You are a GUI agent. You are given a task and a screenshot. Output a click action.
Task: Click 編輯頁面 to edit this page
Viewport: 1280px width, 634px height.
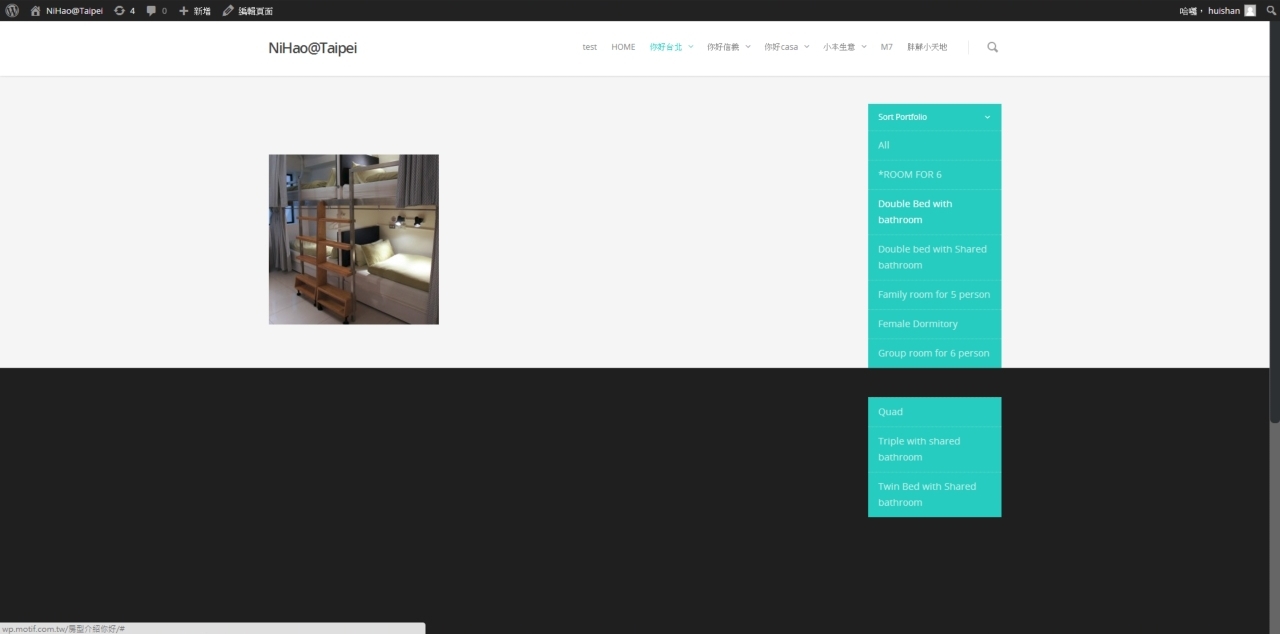click(248, 11)
